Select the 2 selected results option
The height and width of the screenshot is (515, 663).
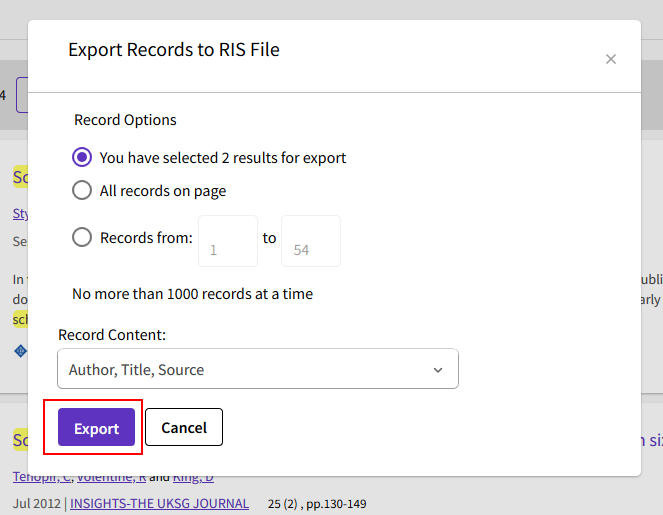pos(82,157)
